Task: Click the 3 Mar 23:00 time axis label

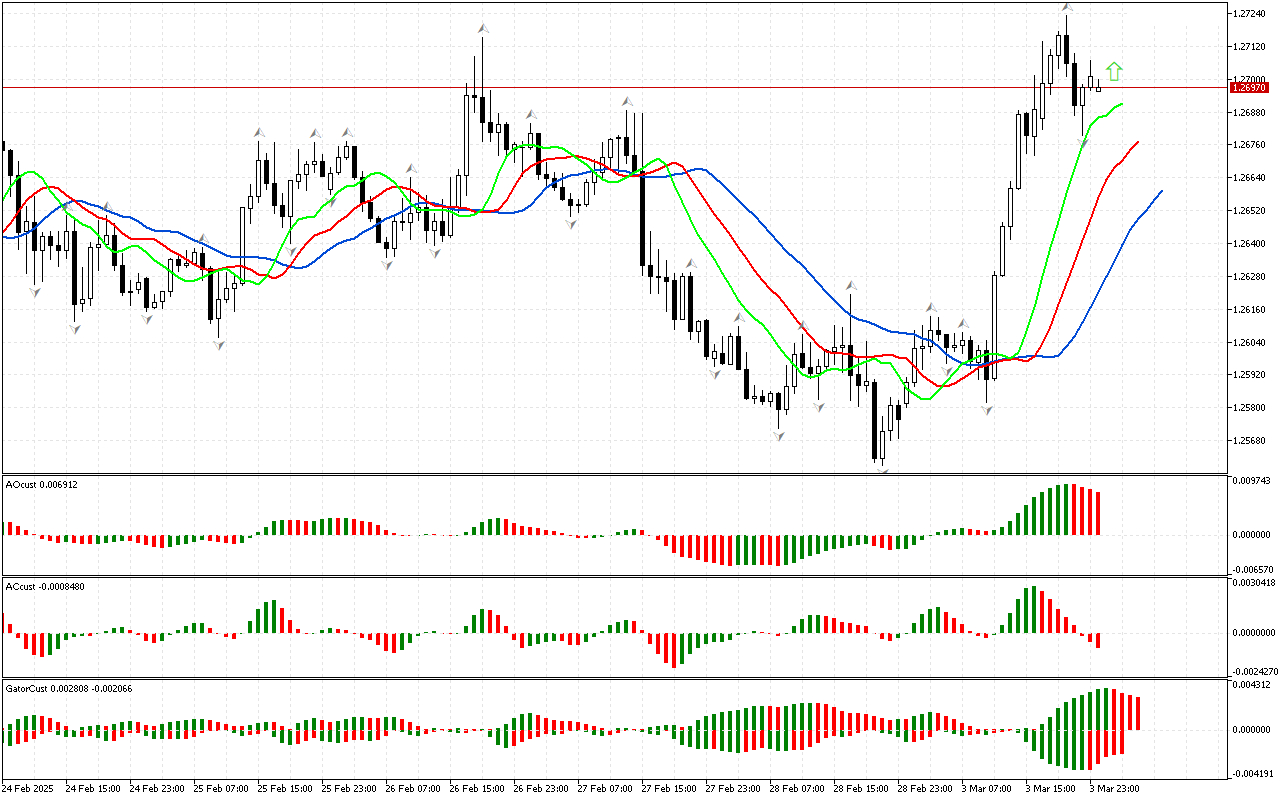Action: click(x=1114, y=789)
